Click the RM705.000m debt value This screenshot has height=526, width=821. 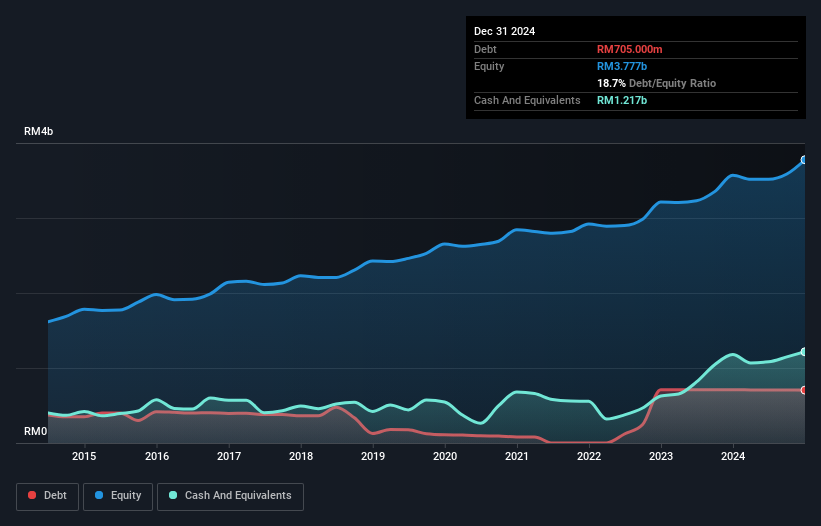click(629, 49)
